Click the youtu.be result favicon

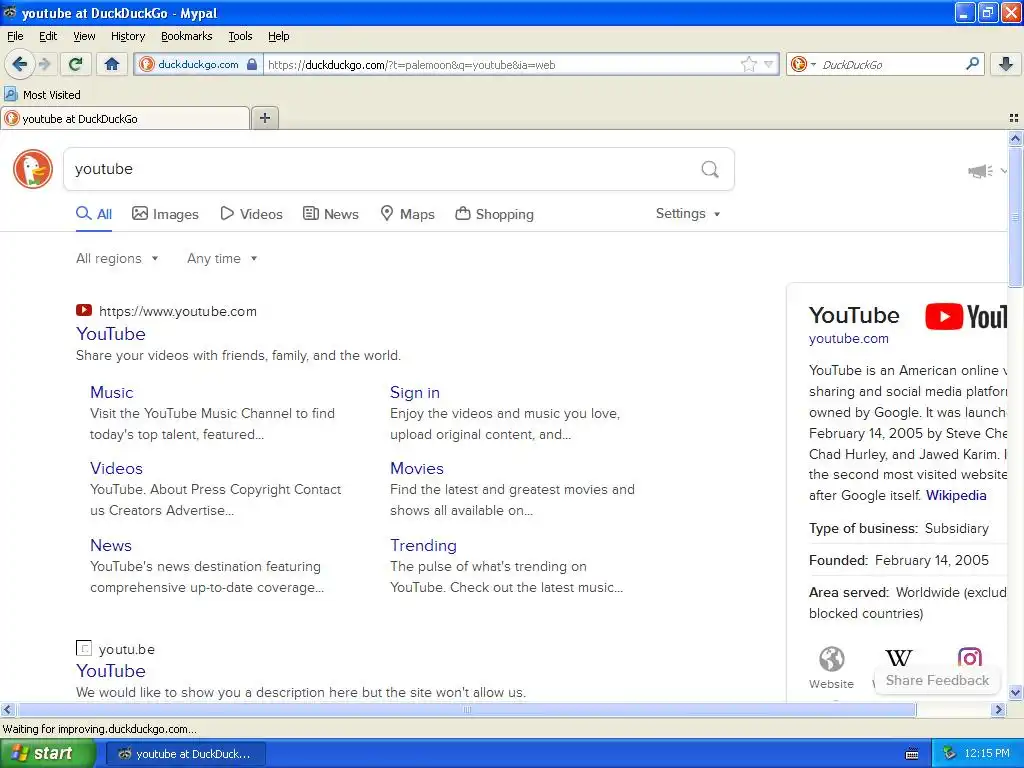tap(84, 648)
